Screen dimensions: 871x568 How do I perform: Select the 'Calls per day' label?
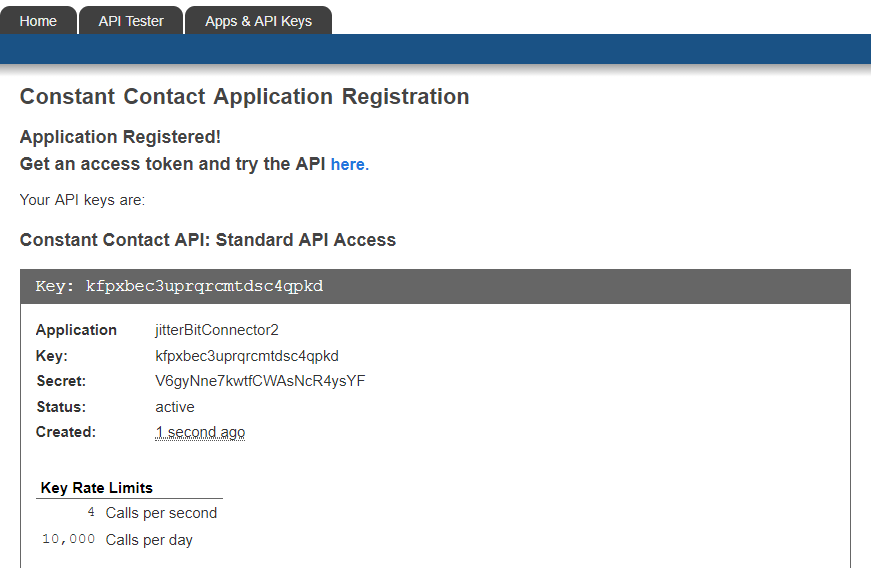(149, 540)
